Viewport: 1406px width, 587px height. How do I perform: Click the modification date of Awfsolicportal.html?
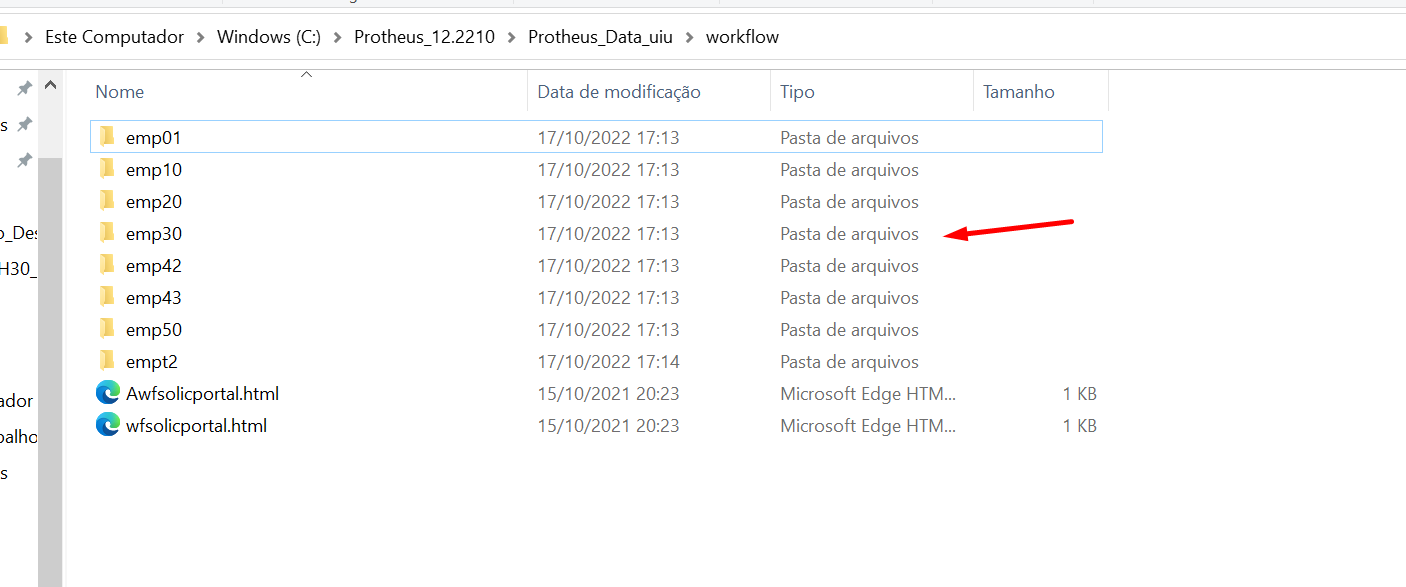coord(608,393)
